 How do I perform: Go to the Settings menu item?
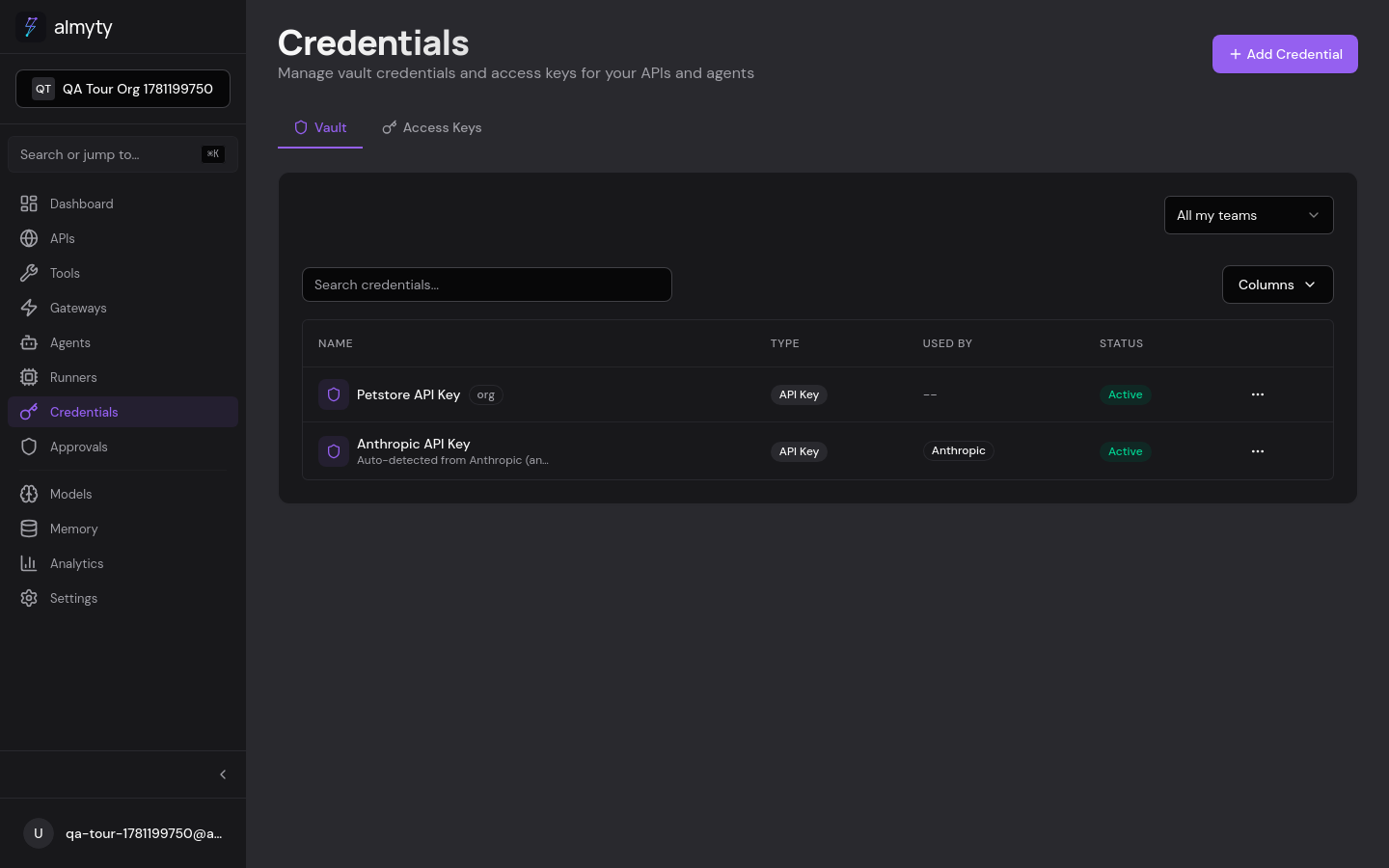pyautogui.click(x=123, y=598)
